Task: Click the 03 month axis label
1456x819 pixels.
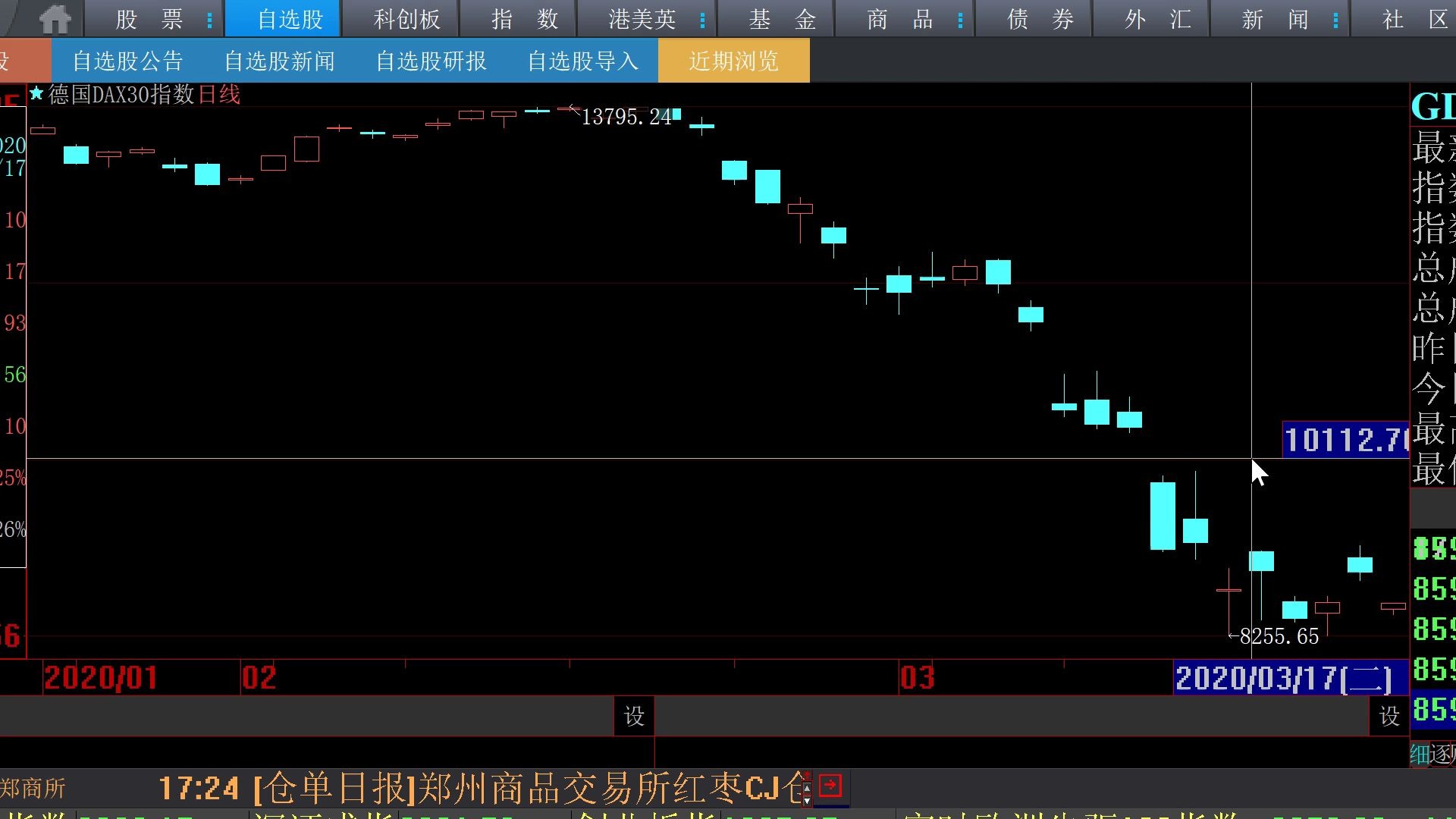Action: pos(917,678)
